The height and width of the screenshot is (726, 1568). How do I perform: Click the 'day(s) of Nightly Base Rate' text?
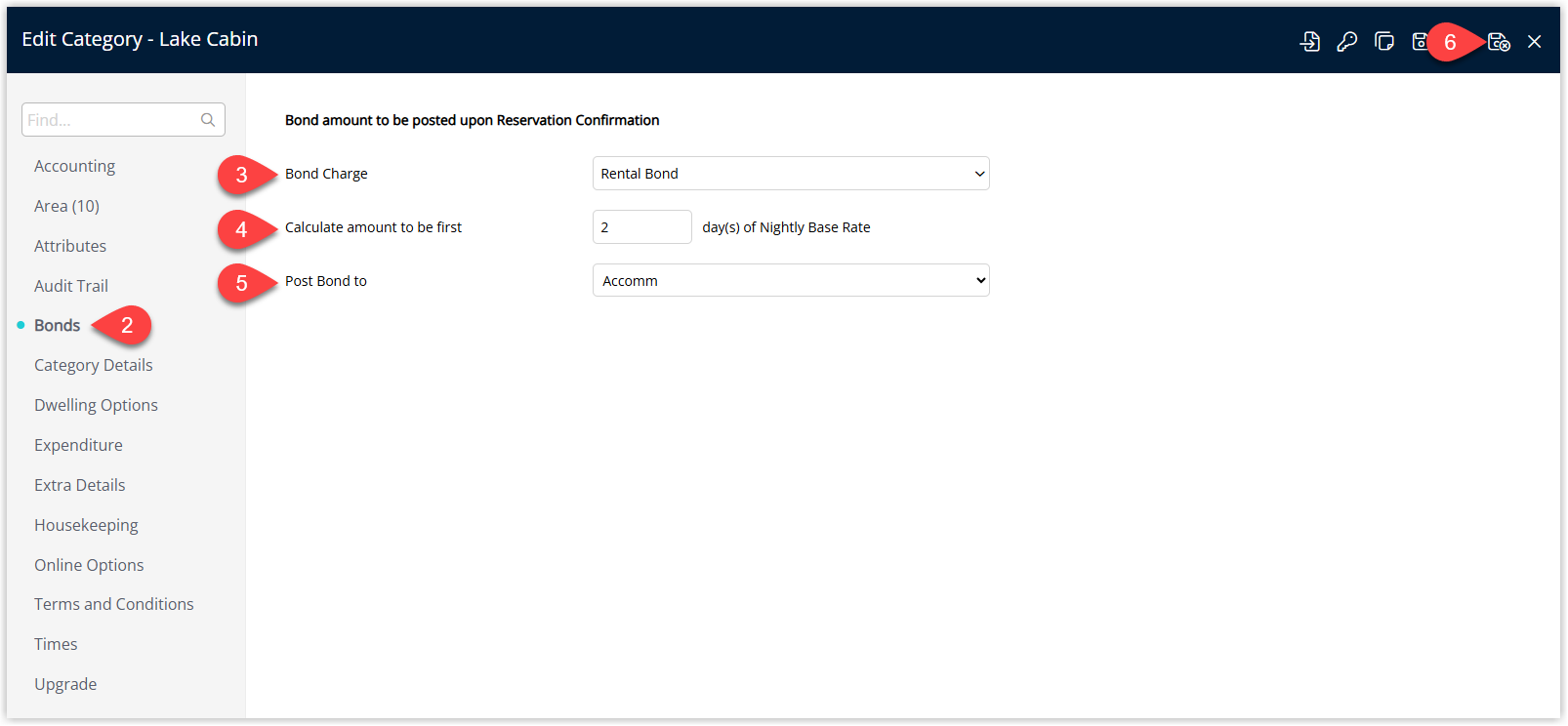click(786, 227)
